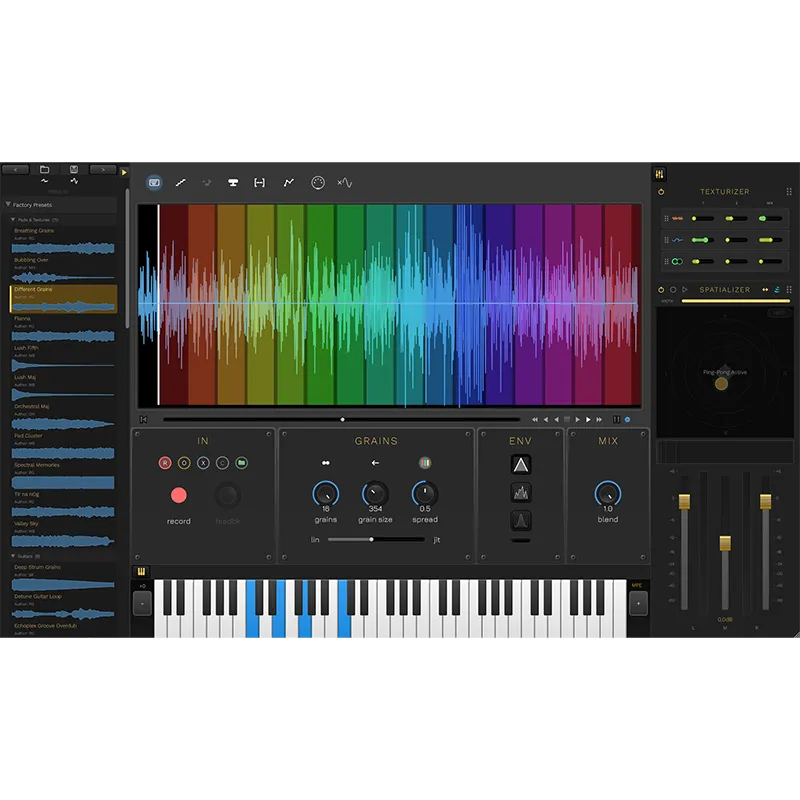Jump to start with skip-back icon
The width and height of the screenshot is (800, 800).
pos(143,419)
